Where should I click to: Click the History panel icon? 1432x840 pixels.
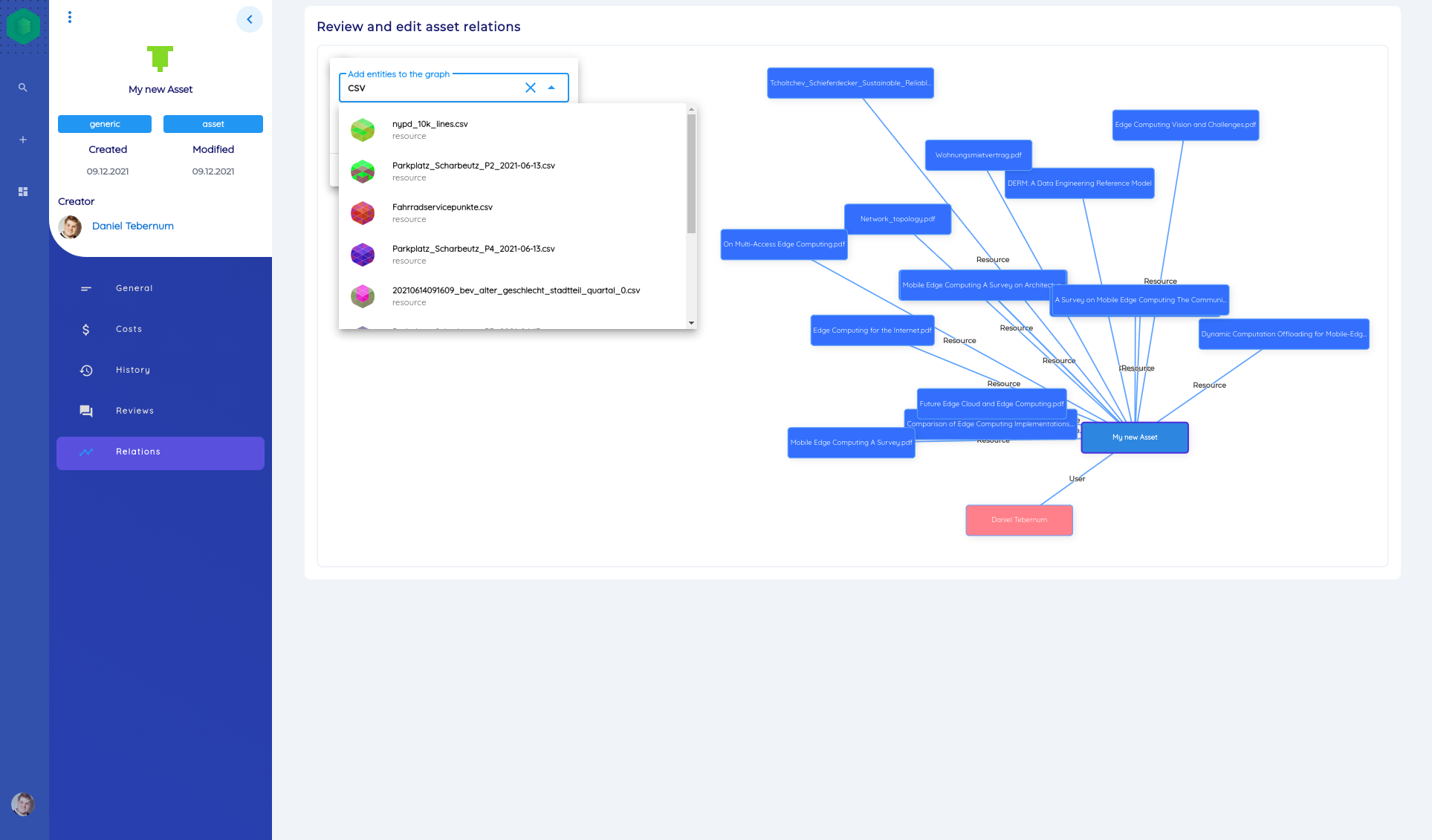pyautogui.click(x=86, y=370)
